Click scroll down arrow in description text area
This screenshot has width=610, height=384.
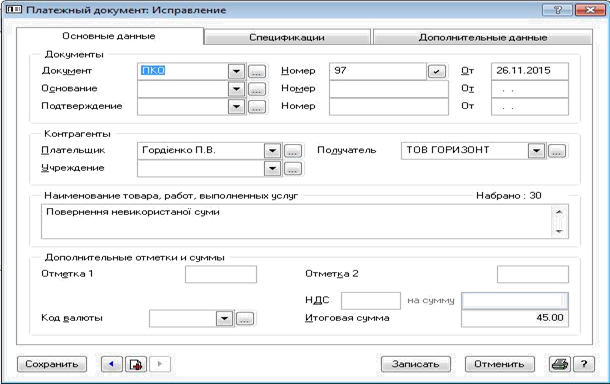(559, 231)
